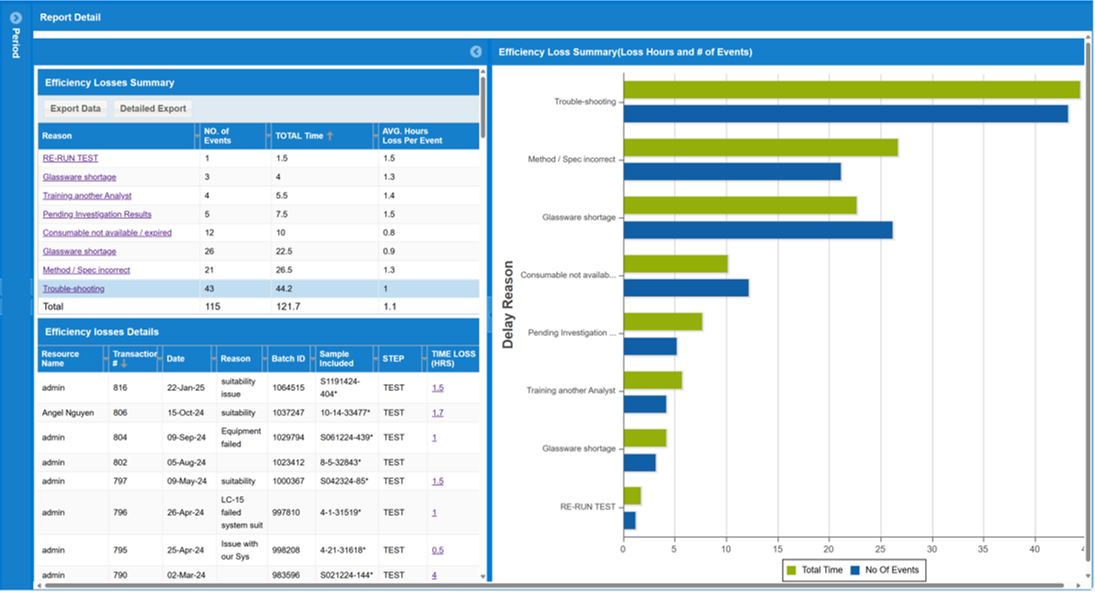Open the RE-RUN TEST reason link
Image resolution: width=1095 pixels, height=592 pixels.
pyautogui.click(x=70, y=158)
